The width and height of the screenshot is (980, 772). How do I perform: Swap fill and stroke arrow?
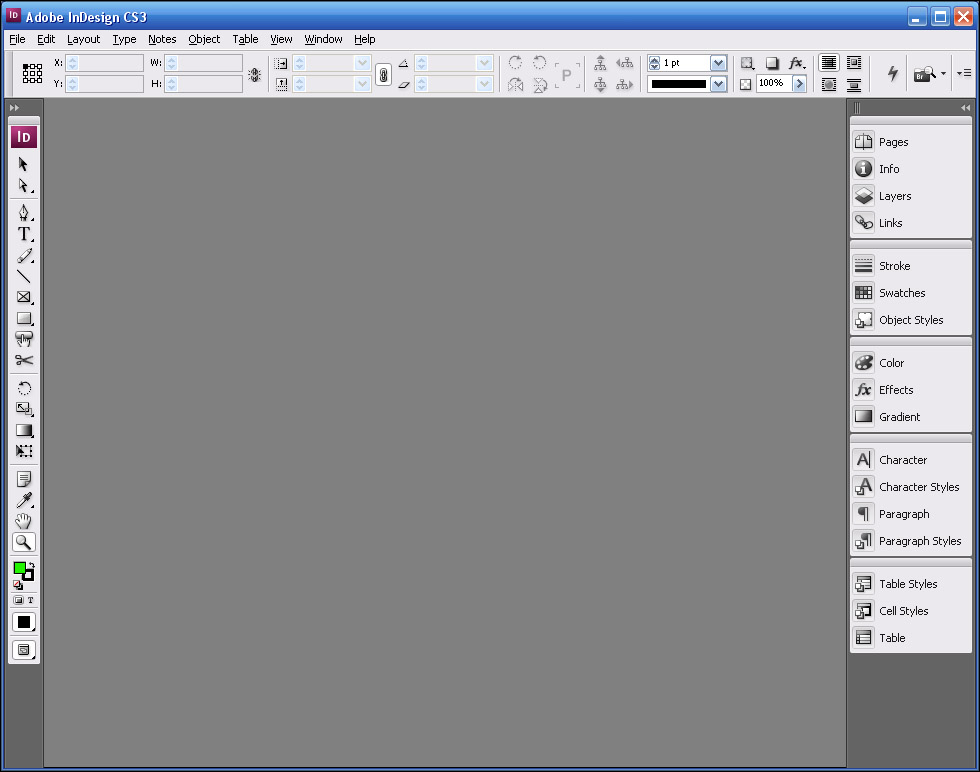point(31,564)
